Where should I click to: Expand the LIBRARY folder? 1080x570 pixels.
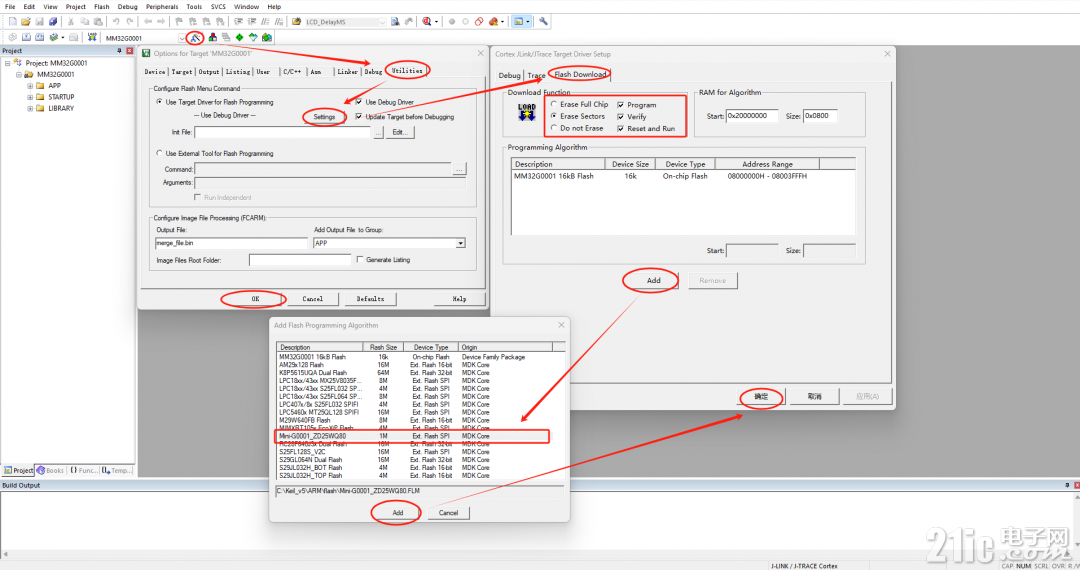click(x=30, y=108)
